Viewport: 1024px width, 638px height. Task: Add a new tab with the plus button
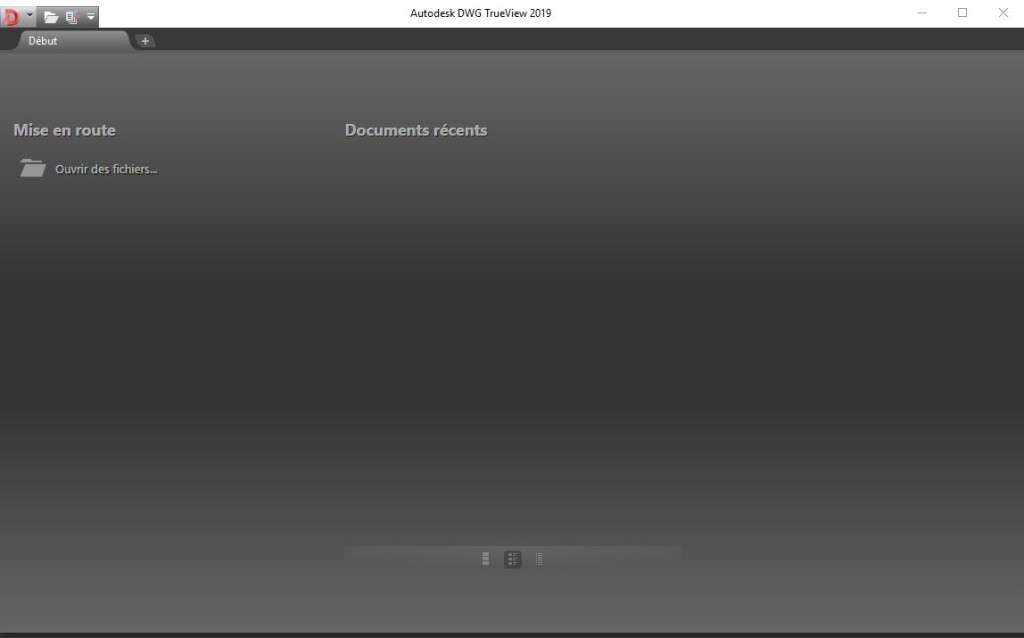(145, 41)
